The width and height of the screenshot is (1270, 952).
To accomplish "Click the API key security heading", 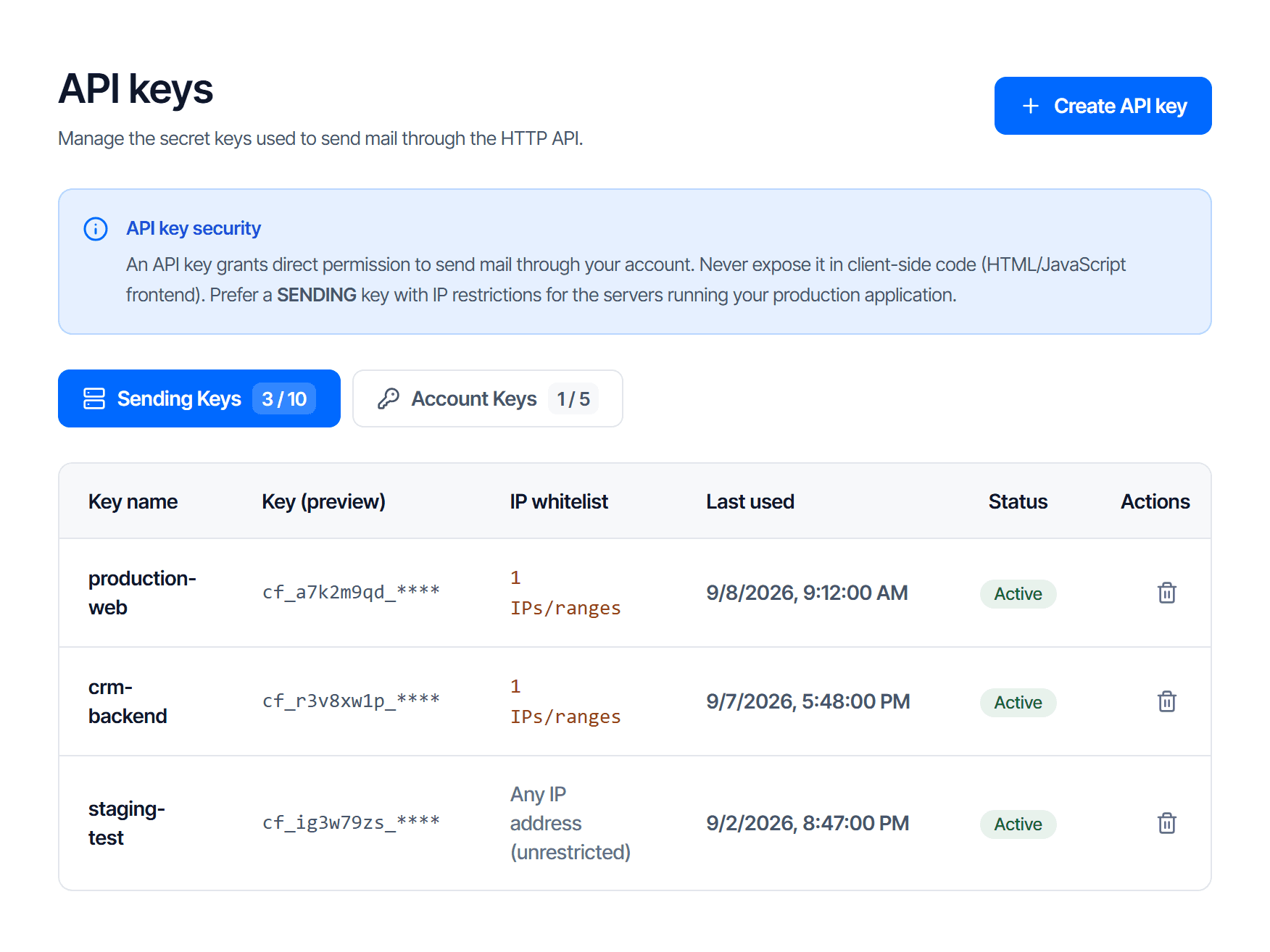I will point(194,228).
